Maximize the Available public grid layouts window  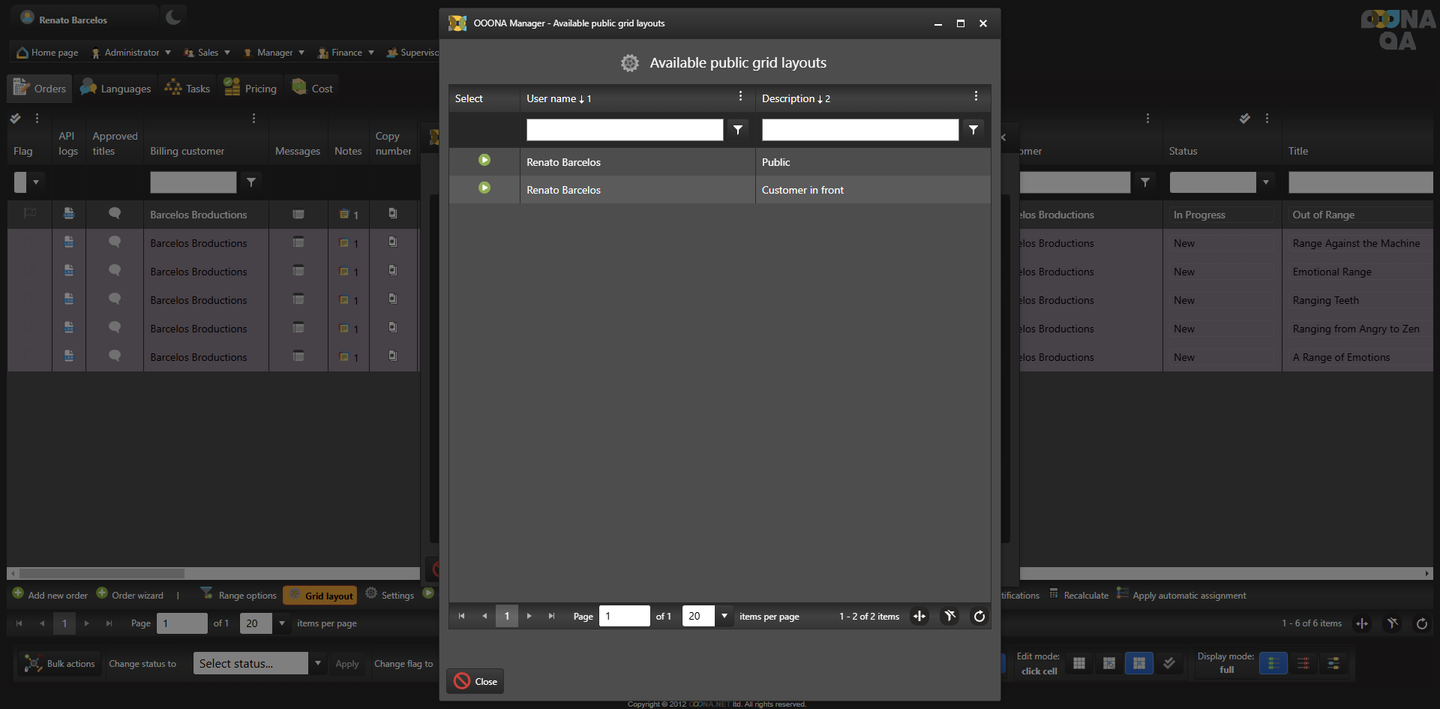pyautogui.click(x=960, y=23)
